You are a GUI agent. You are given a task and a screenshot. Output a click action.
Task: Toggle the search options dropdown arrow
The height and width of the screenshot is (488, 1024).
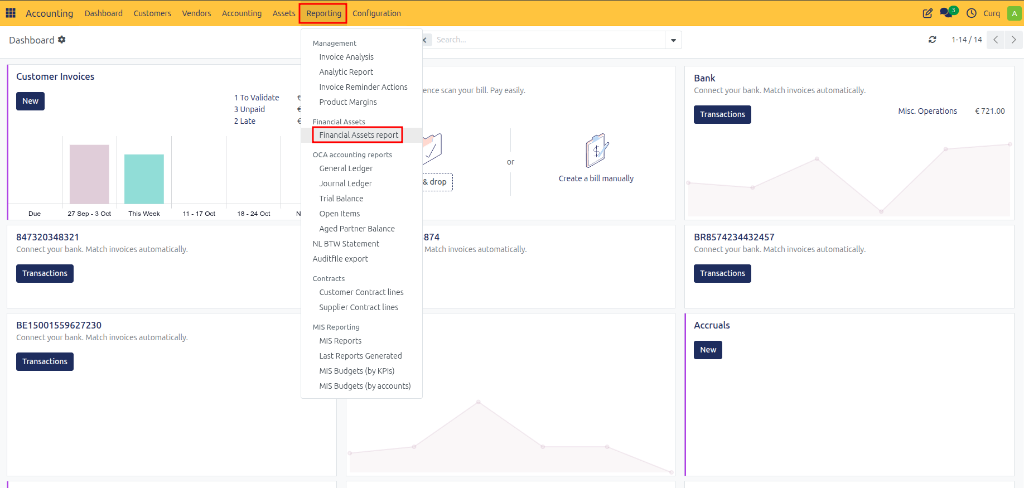[x=673, y=40]
